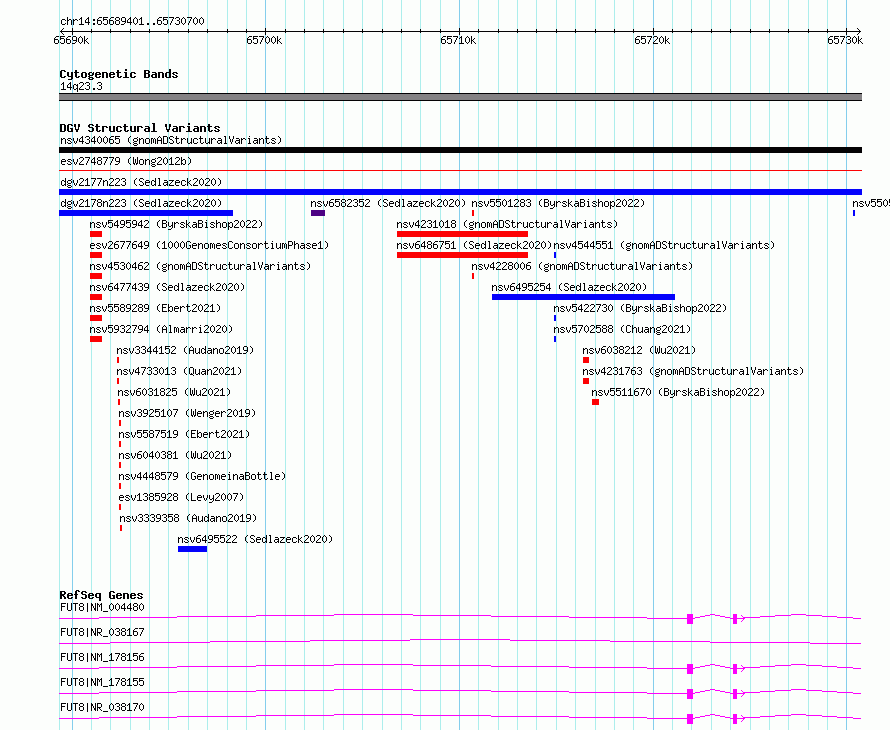Select the nsv6031825 (Wu2021) label
Image resolution: width=890 pixels, height=730 pixels.
pyautogui.click(x=174, y=392)
